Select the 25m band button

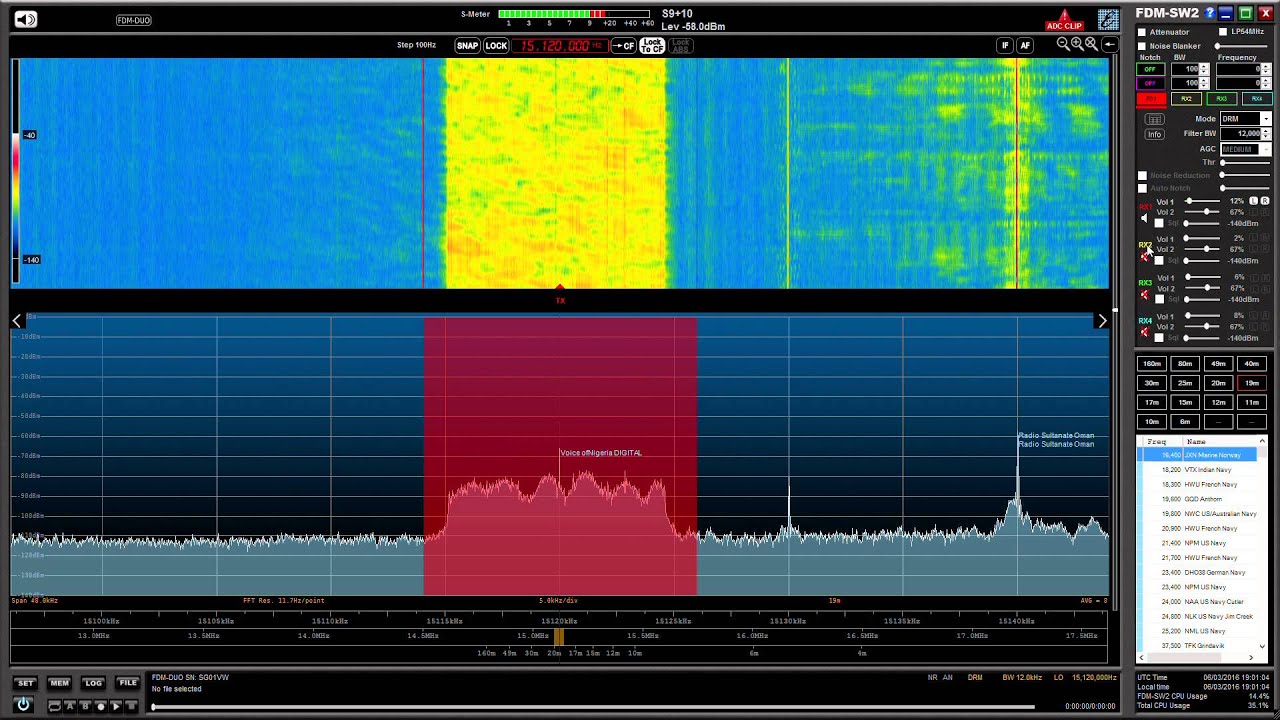(x=1185, y=383)
